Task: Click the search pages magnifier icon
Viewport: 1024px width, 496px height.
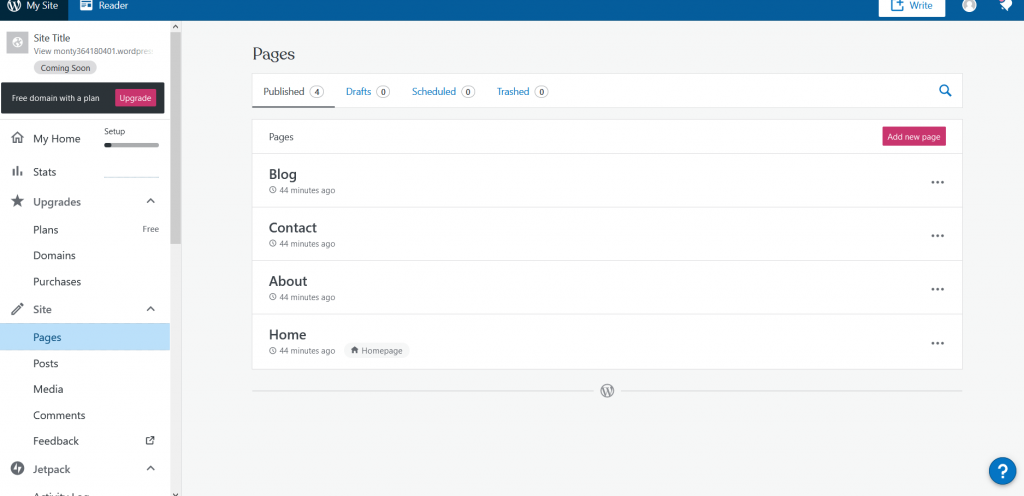Action: pos(944,91)
